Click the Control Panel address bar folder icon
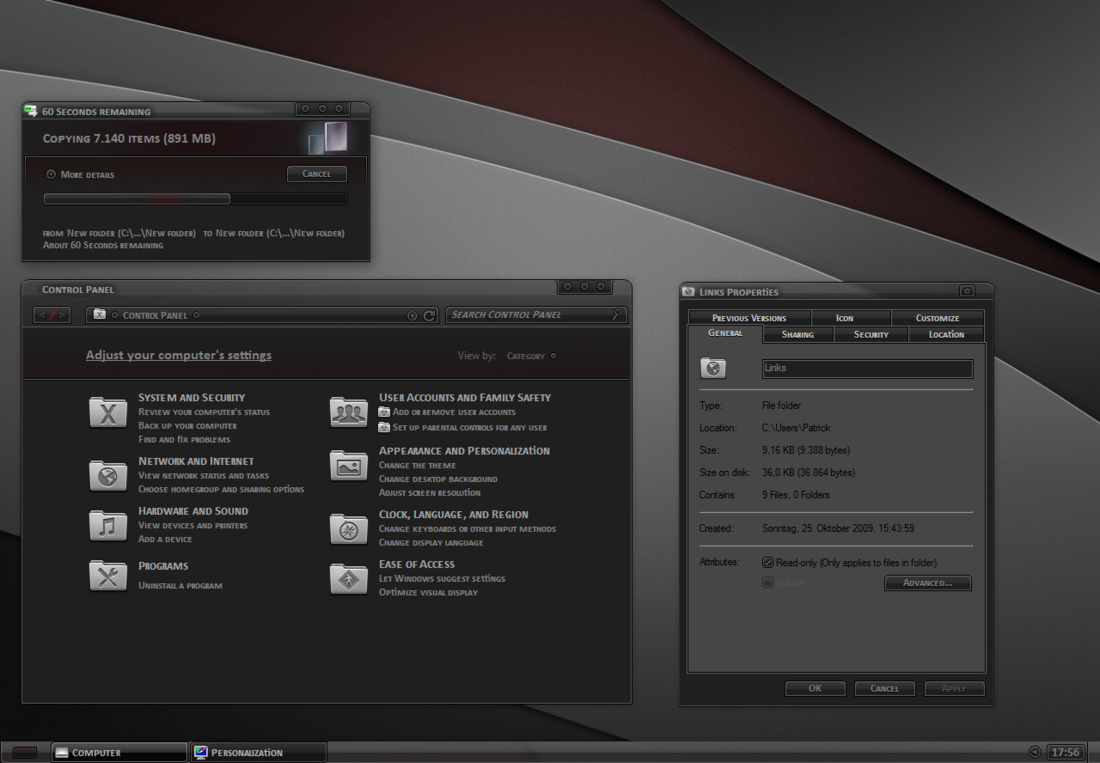1100x763 pixels. tap(100, 315)
